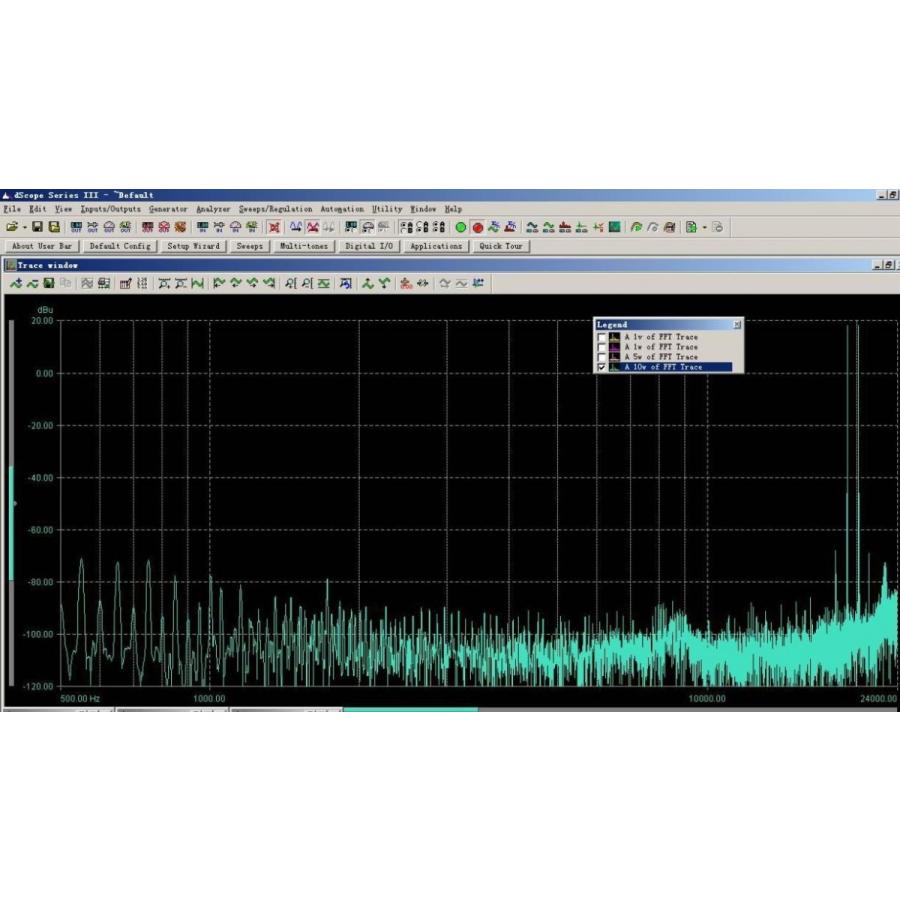Check the topmost trace checkbox in Legend
The width and height of the screenshot is (900, 900).
[601, 337]
